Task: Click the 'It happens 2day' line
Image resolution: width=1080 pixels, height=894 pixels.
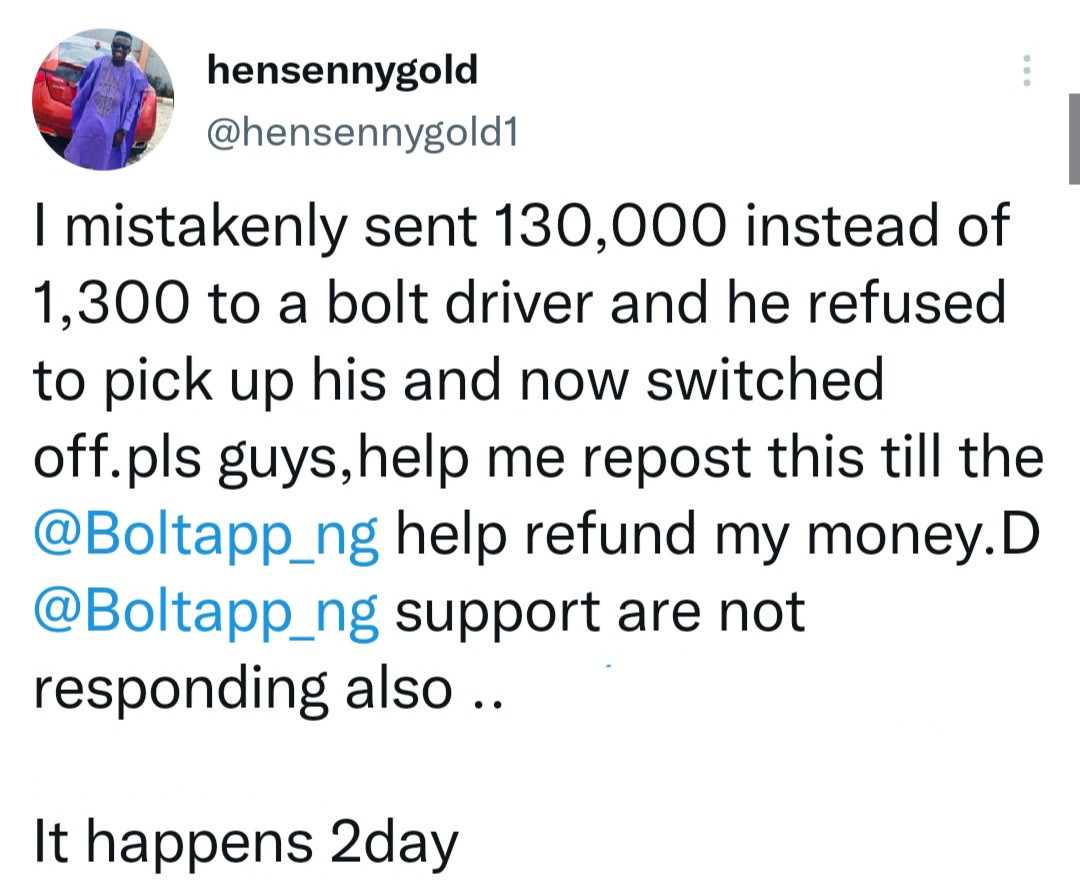Action: click(246, 842)
